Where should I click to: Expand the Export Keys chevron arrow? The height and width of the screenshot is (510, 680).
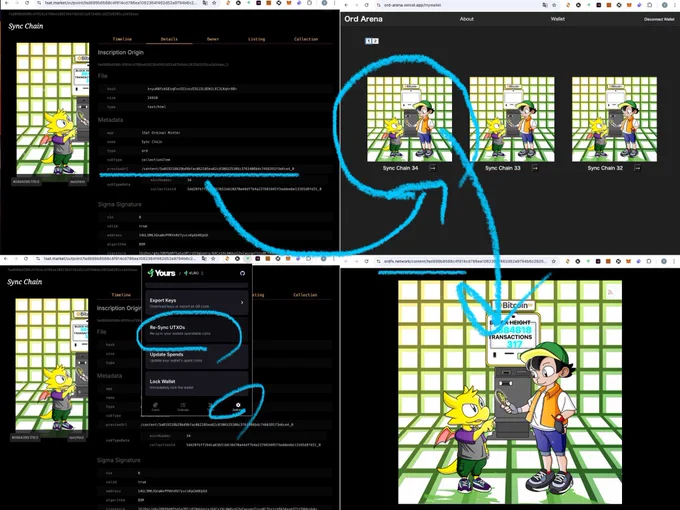coord(242,302)
